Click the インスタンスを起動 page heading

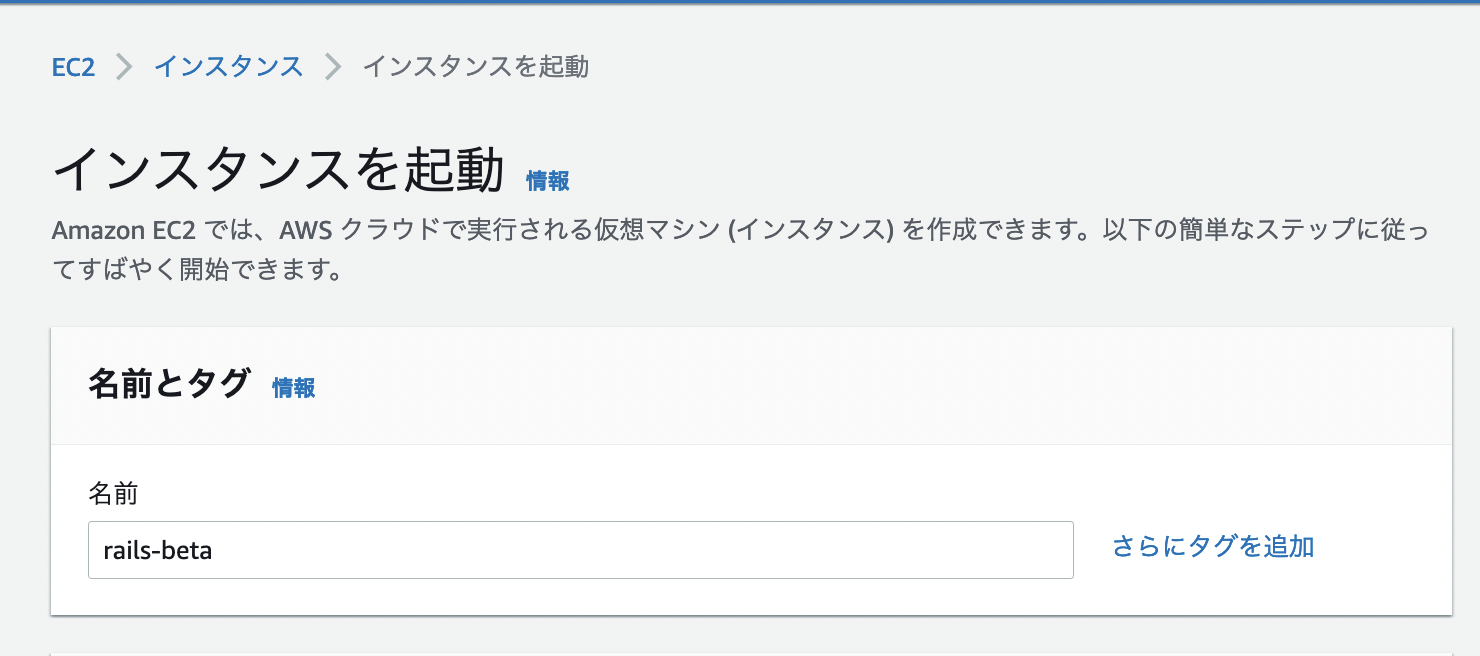pos(280,168)
